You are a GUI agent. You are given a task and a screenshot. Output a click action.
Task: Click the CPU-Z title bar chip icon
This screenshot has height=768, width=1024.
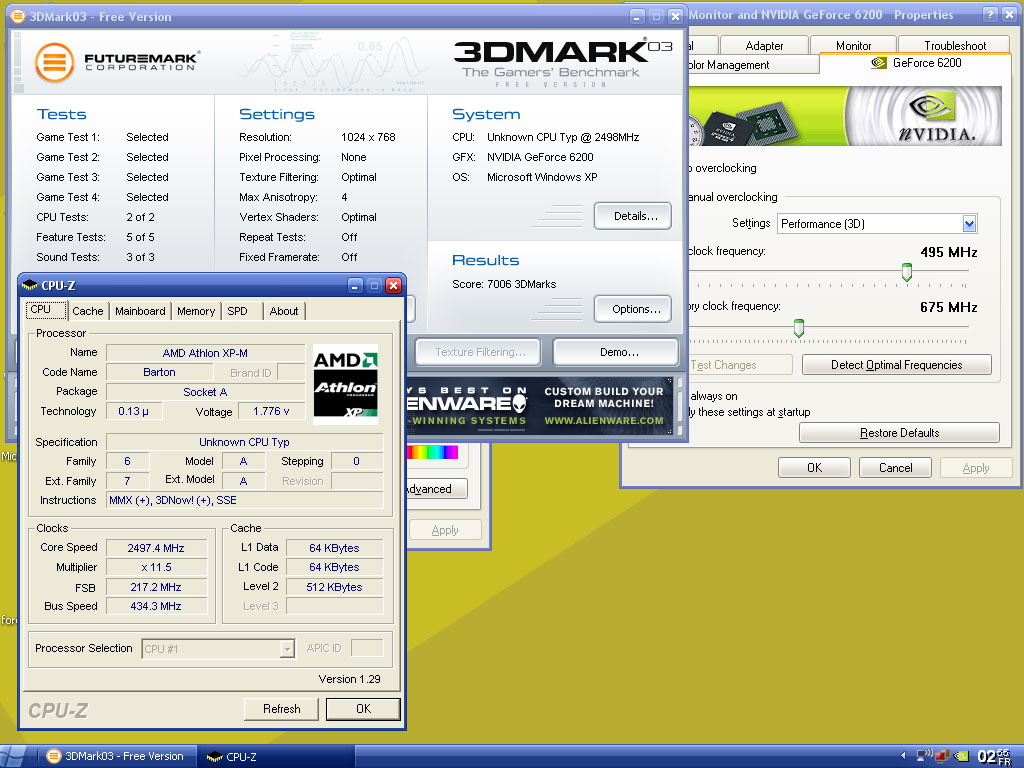pos(29,285)
